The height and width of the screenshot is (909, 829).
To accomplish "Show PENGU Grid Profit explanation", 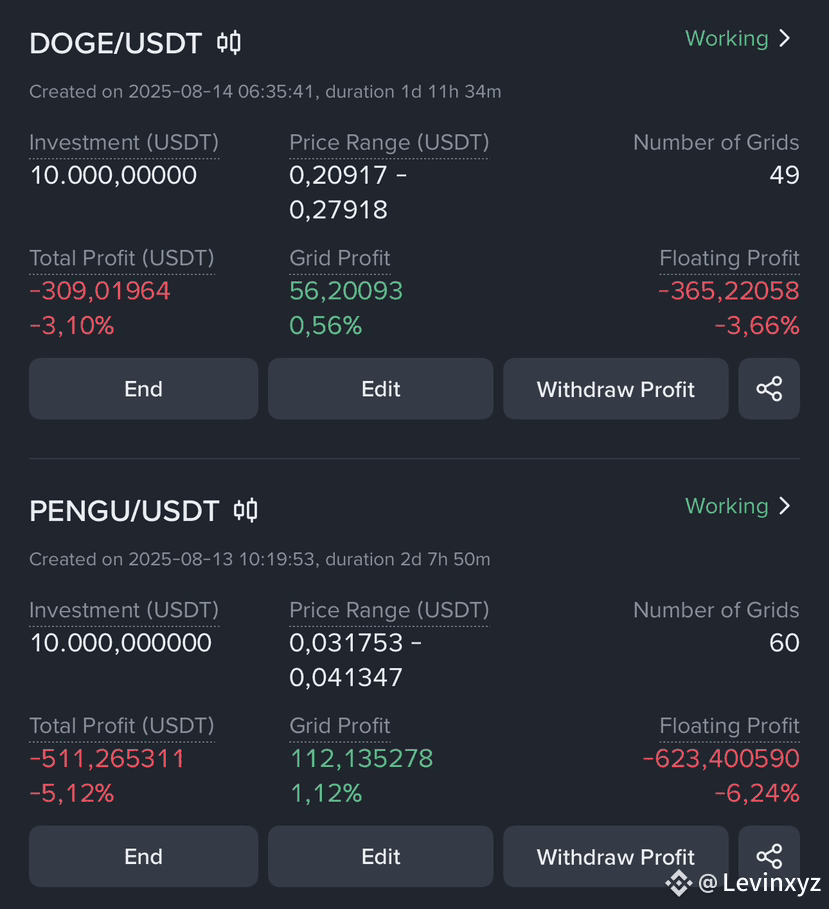I will point(340,725).
